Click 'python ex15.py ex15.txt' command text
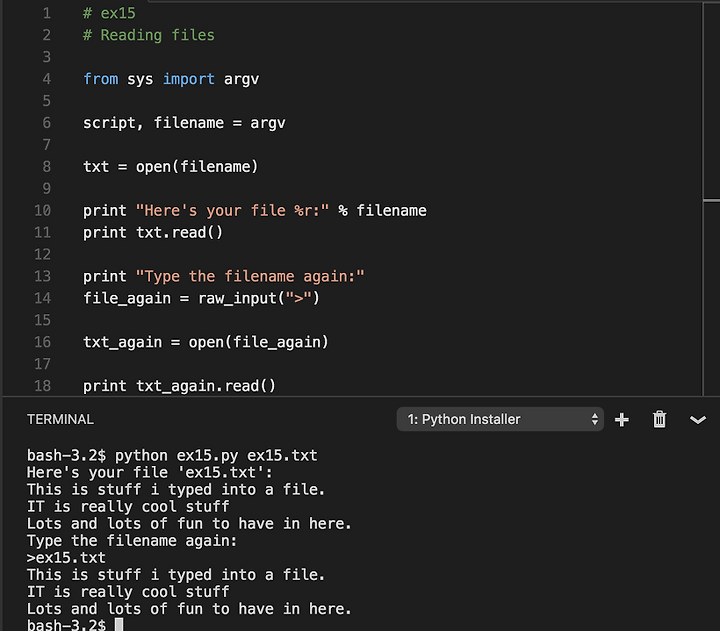 coord(216,456)
